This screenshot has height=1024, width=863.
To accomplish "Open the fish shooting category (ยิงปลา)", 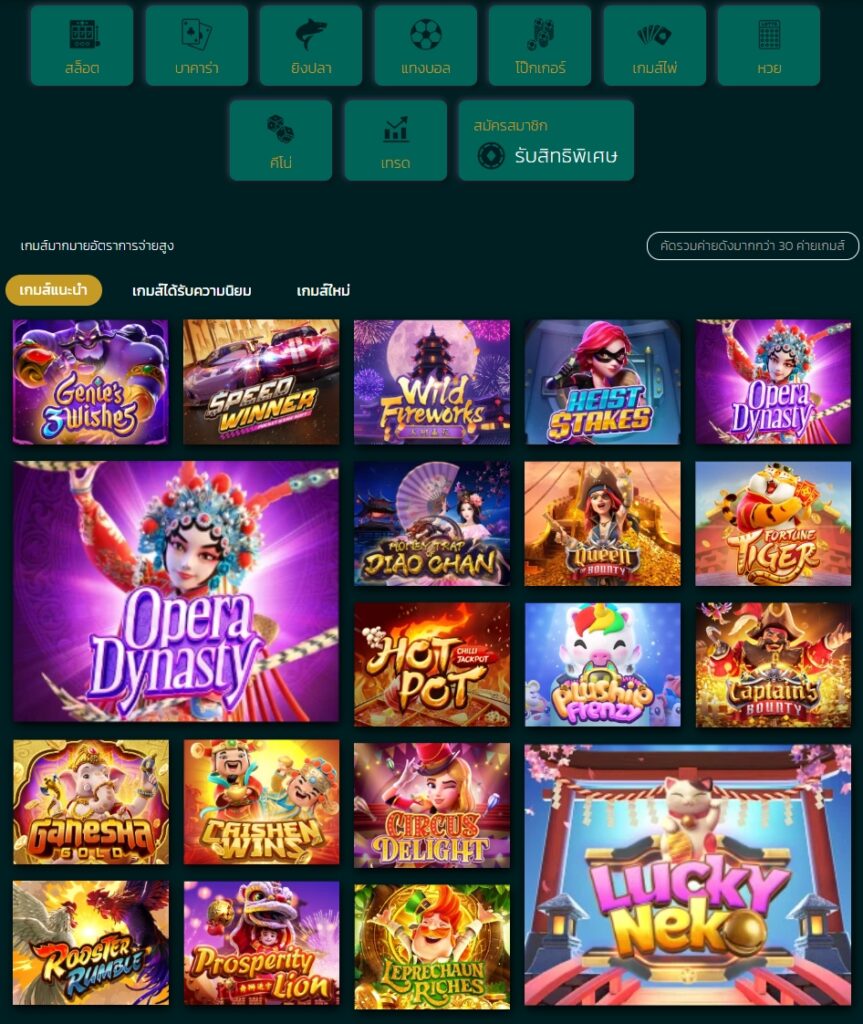I will click(x=311, y=45).
